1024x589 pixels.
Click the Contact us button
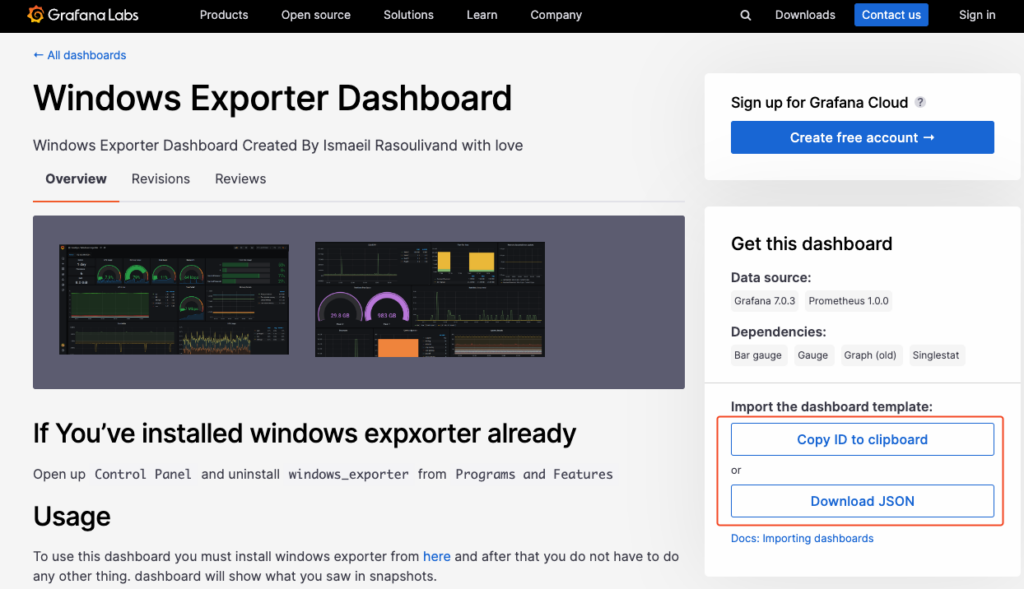click(x=891, y=15)
